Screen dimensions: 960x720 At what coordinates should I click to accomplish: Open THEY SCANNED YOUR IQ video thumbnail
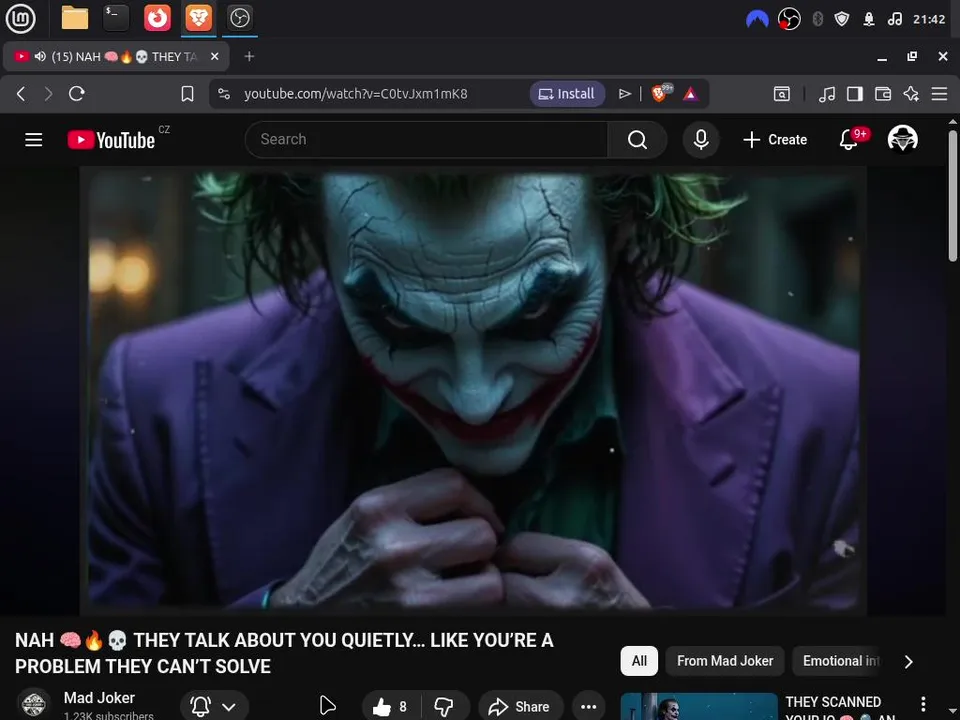click(699, 707)
